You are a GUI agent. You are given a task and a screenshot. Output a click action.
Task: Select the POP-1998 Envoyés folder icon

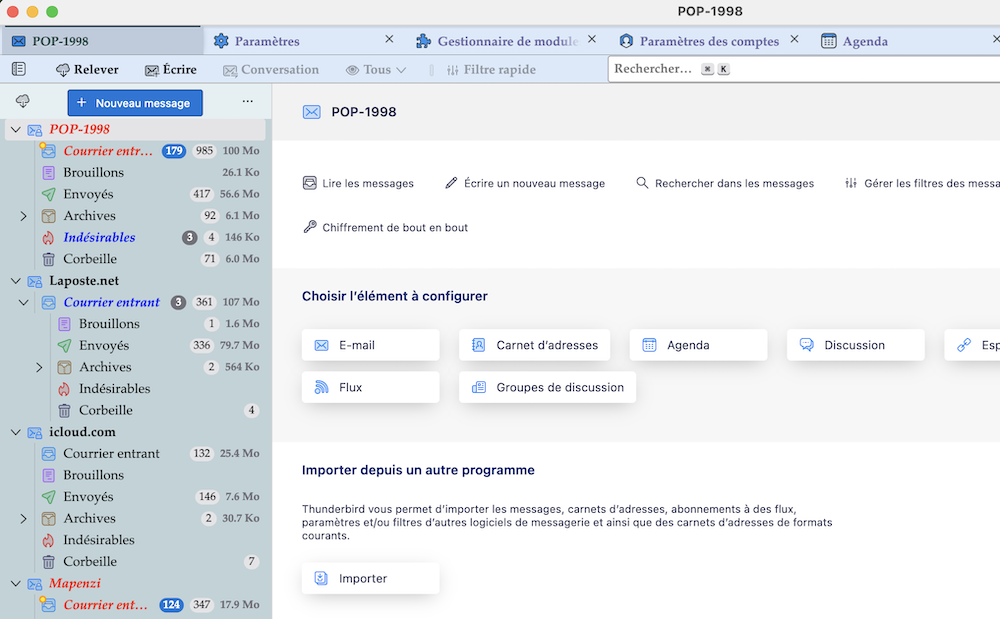(x=48, y=194)
